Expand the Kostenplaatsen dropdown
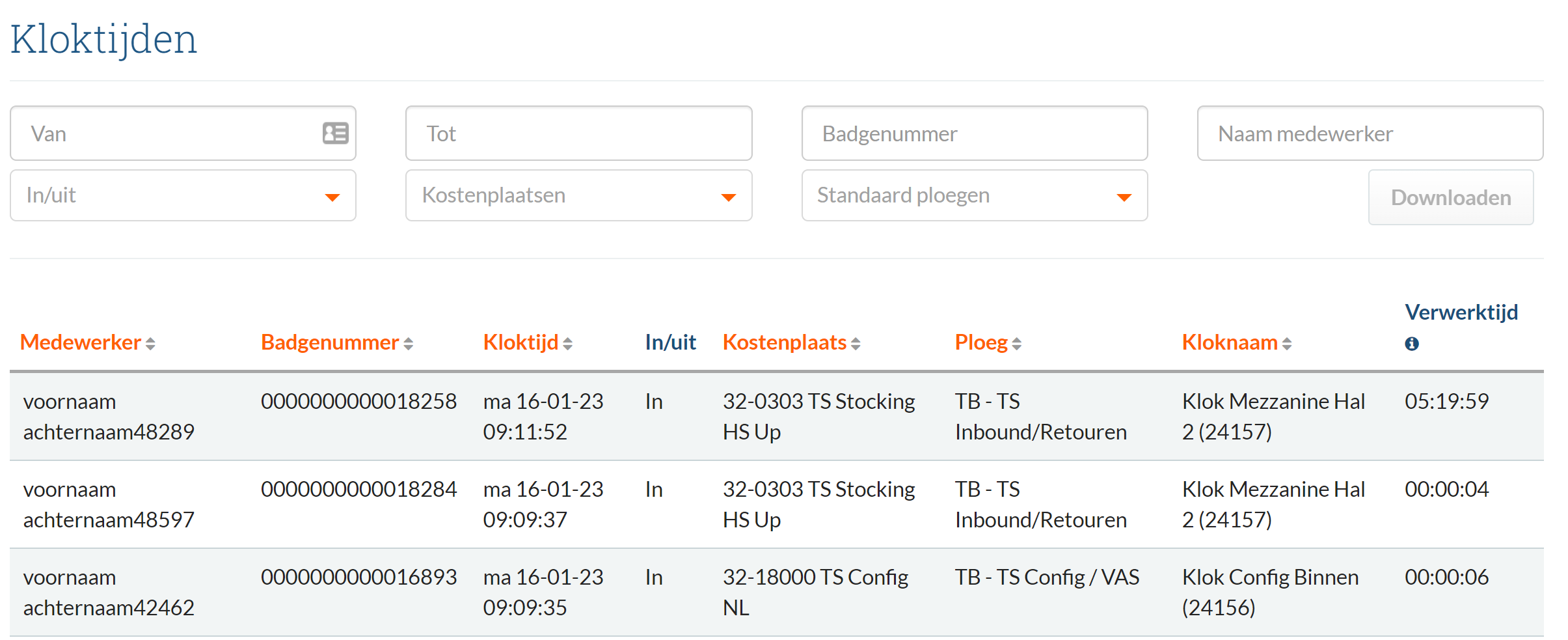This screenshot has height=640, width=1568. 578,196
